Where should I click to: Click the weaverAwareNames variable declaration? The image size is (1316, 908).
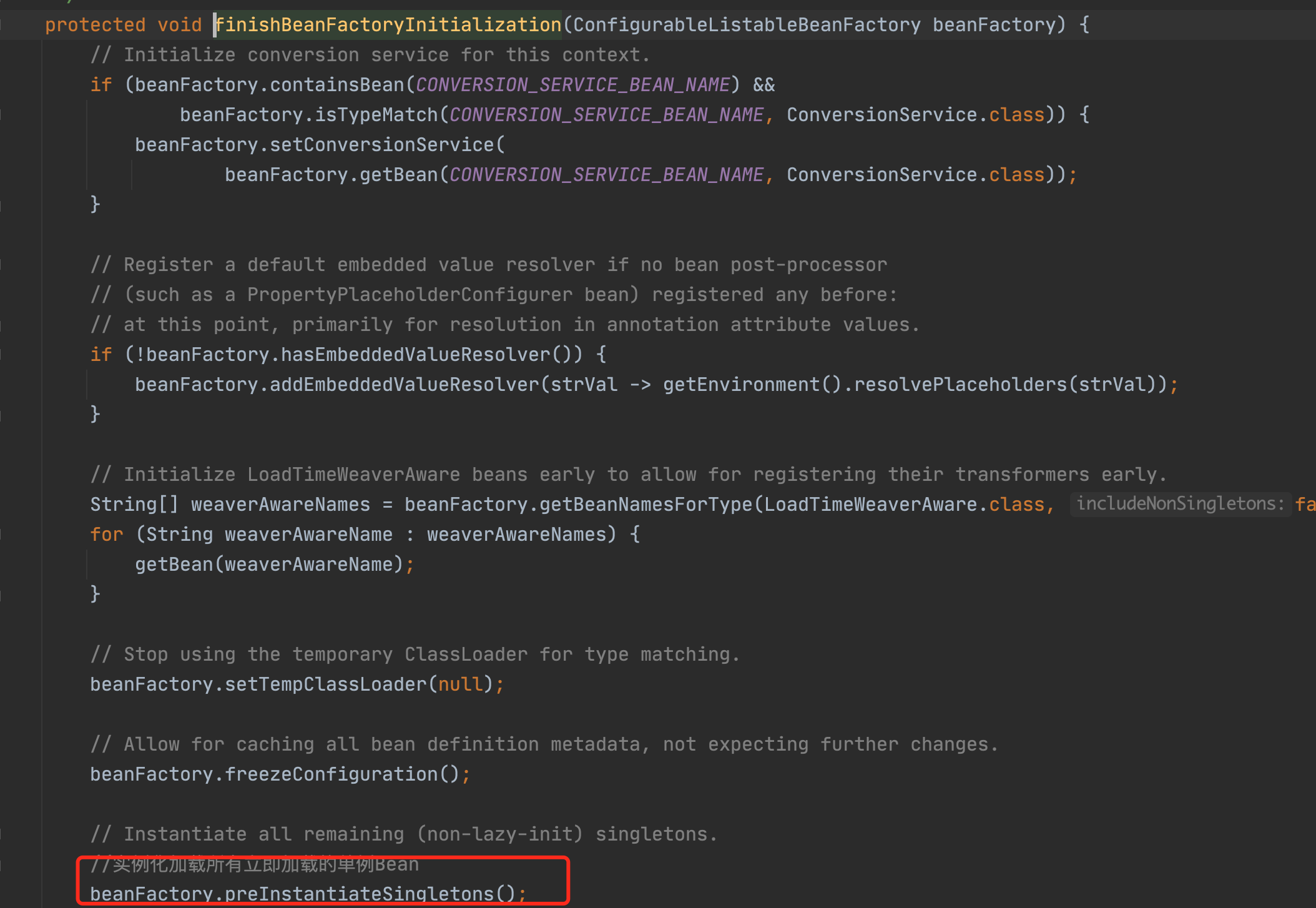280,505
